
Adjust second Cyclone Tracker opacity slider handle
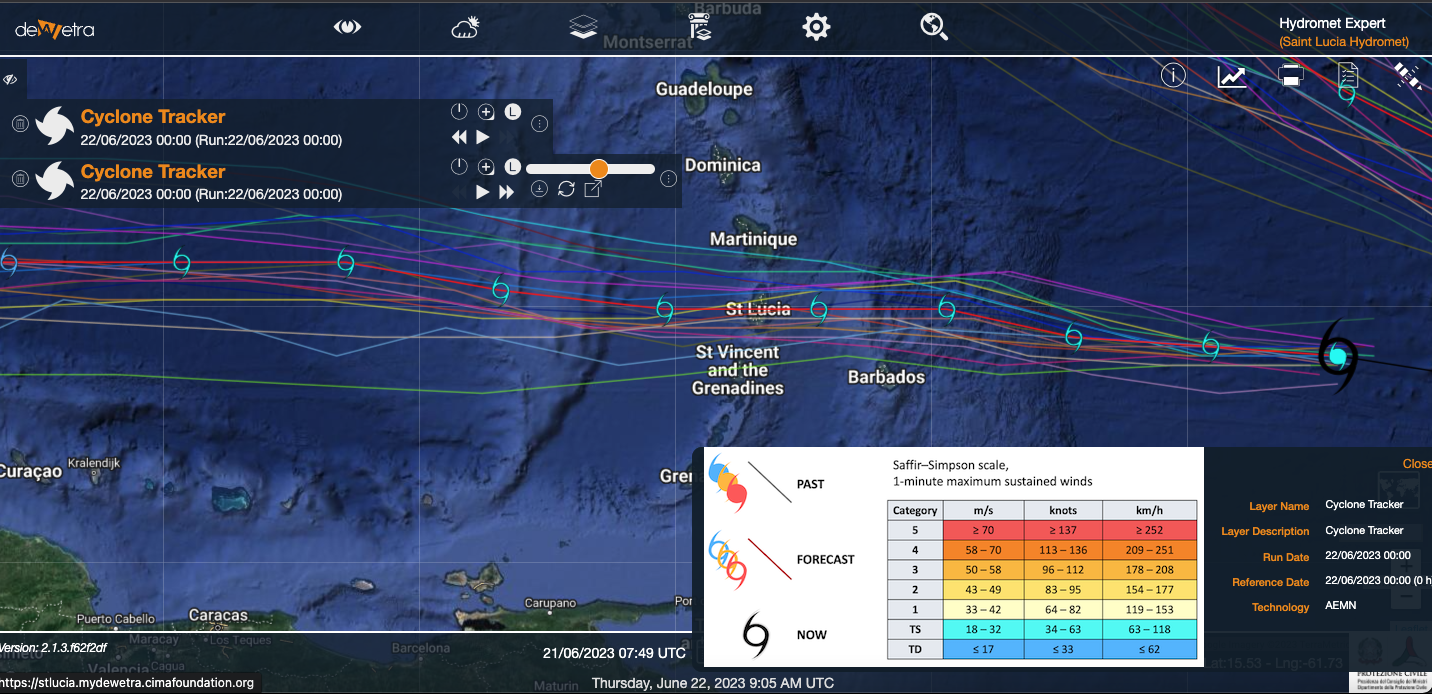click(x=599, y=168)
